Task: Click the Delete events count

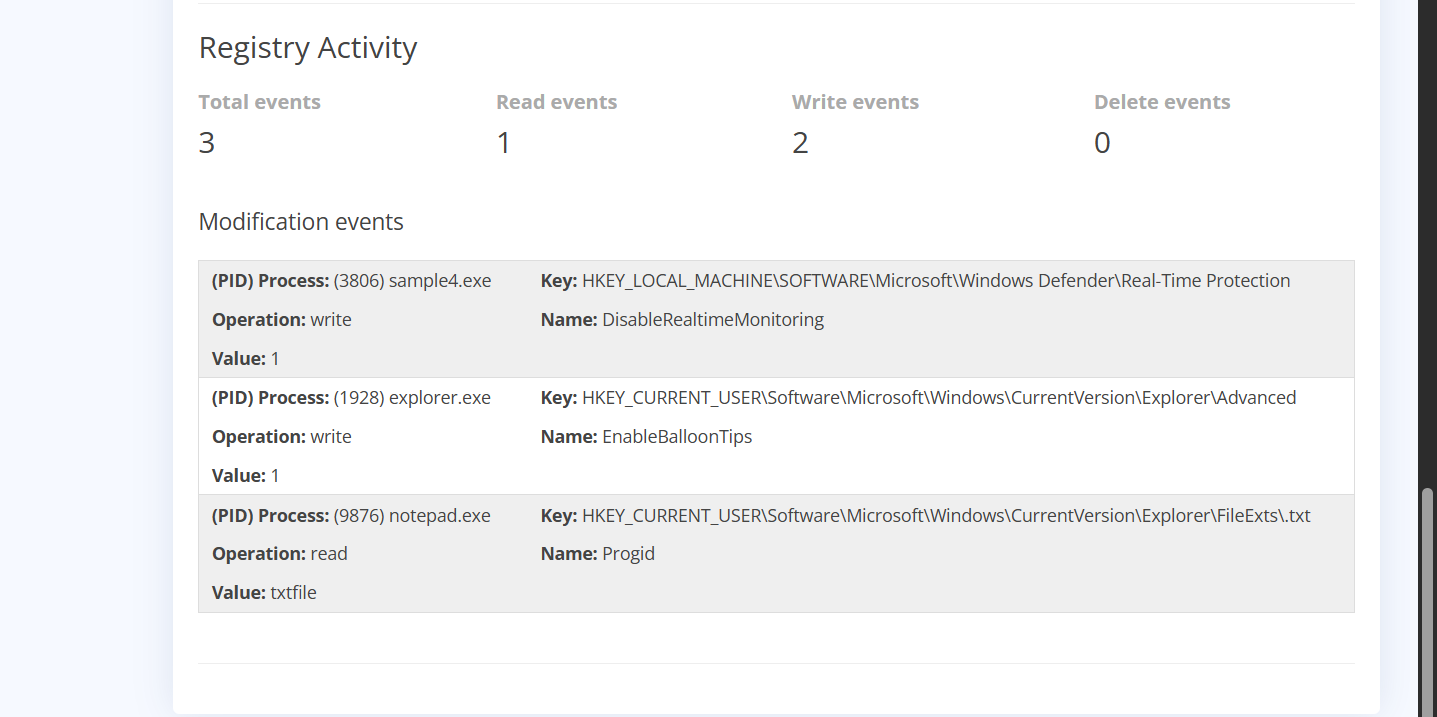Action: [1102, 143]
